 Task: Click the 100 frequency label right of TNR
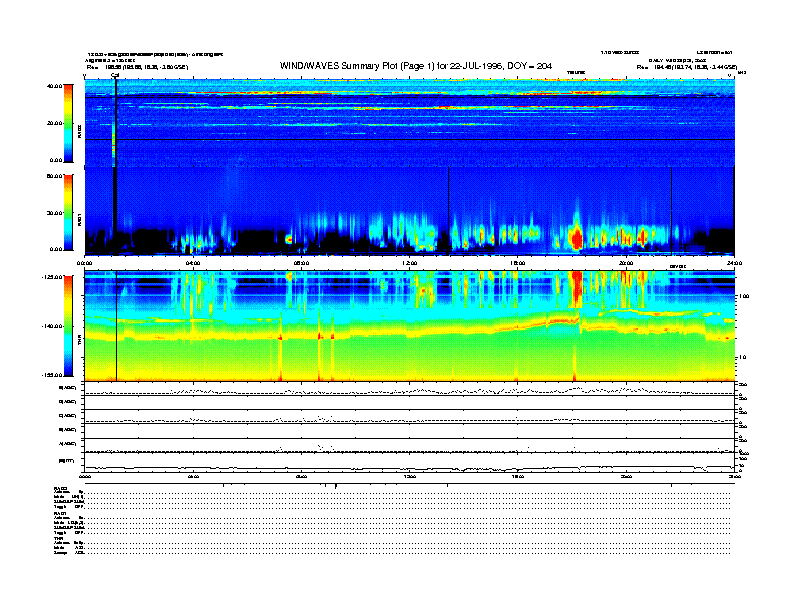coord(744,296)
